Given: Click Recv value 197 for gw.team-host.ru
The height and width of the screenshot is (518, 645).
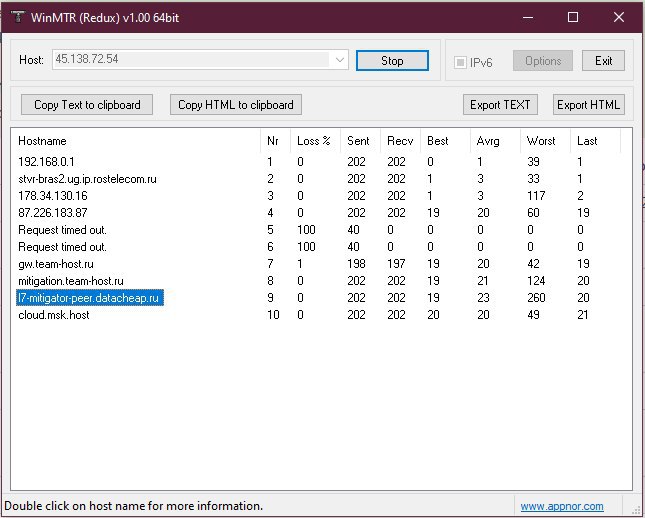Looking at the screenshot, I should click(396, 264).
